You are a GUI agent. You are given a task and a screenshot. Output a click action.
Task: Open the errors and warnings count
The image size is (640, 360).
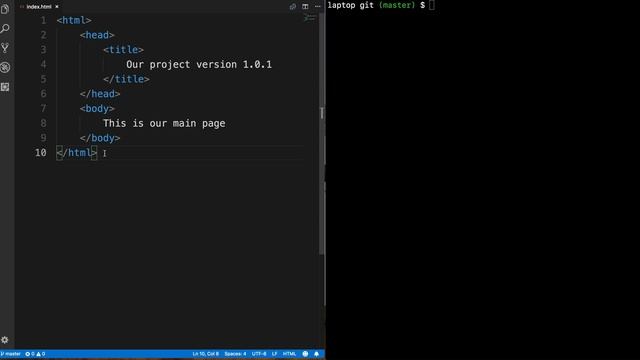[35, 354]
